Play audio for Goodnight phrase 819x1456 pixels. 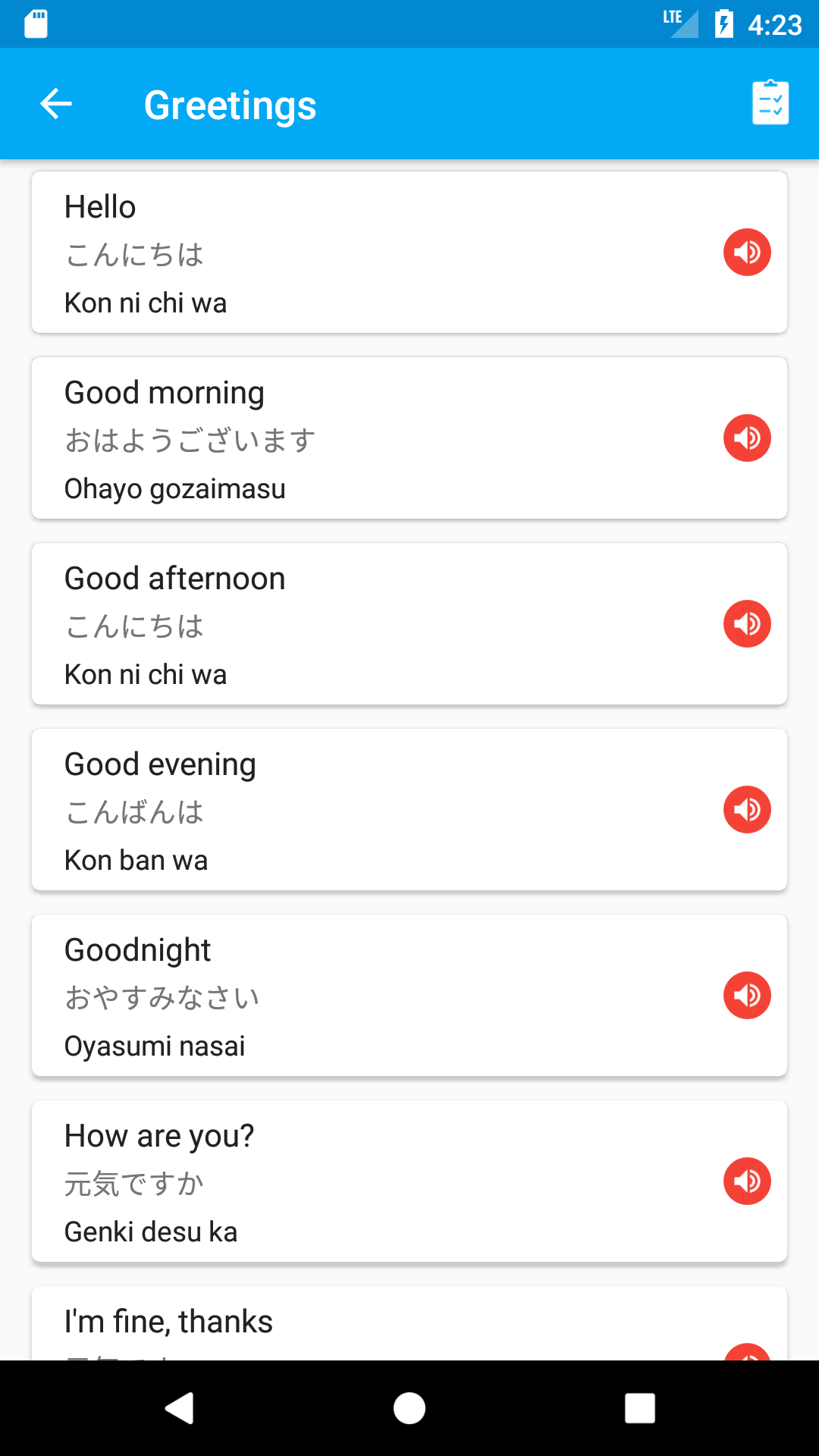[747, 995]
